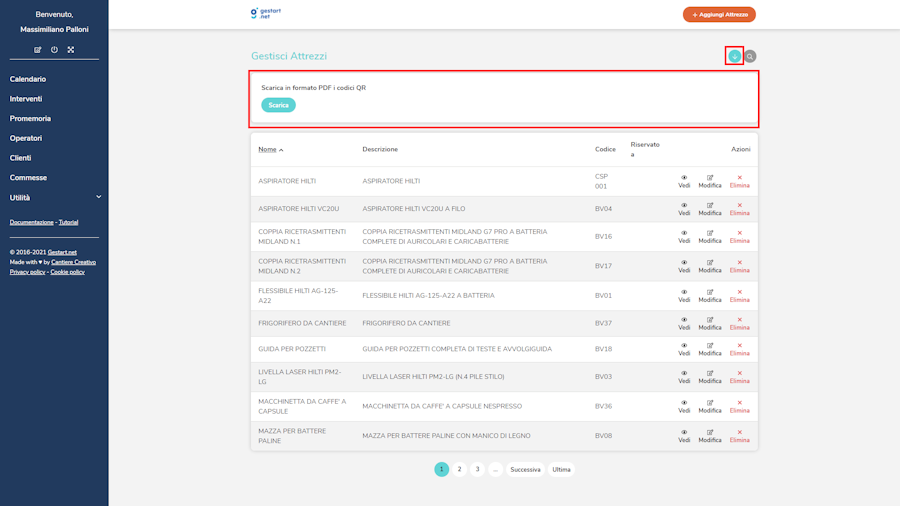The height and width of the screenshot is (506, 900).
Task: Open search with the magnifier icon
Action: click(750, 56)
